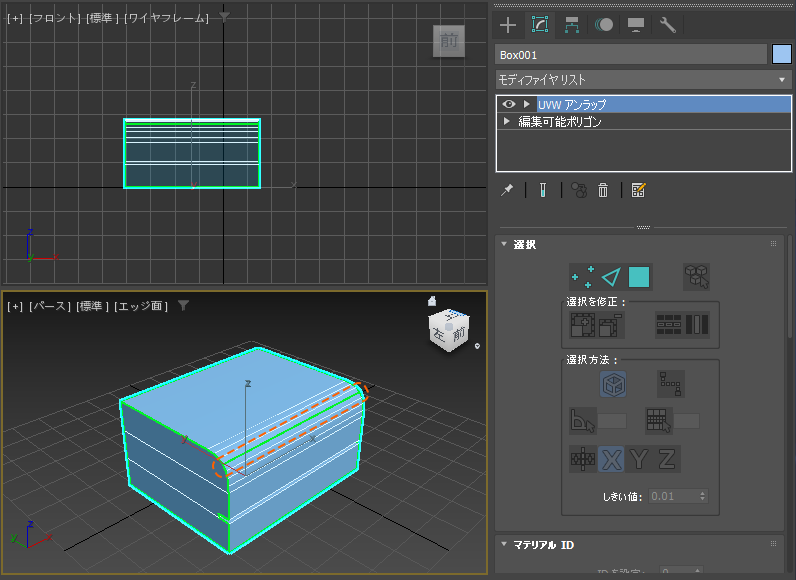Toggle Select By Element XYZ cubes icon
This screenshot has height=580, width=796.
[x=696, y=277]
